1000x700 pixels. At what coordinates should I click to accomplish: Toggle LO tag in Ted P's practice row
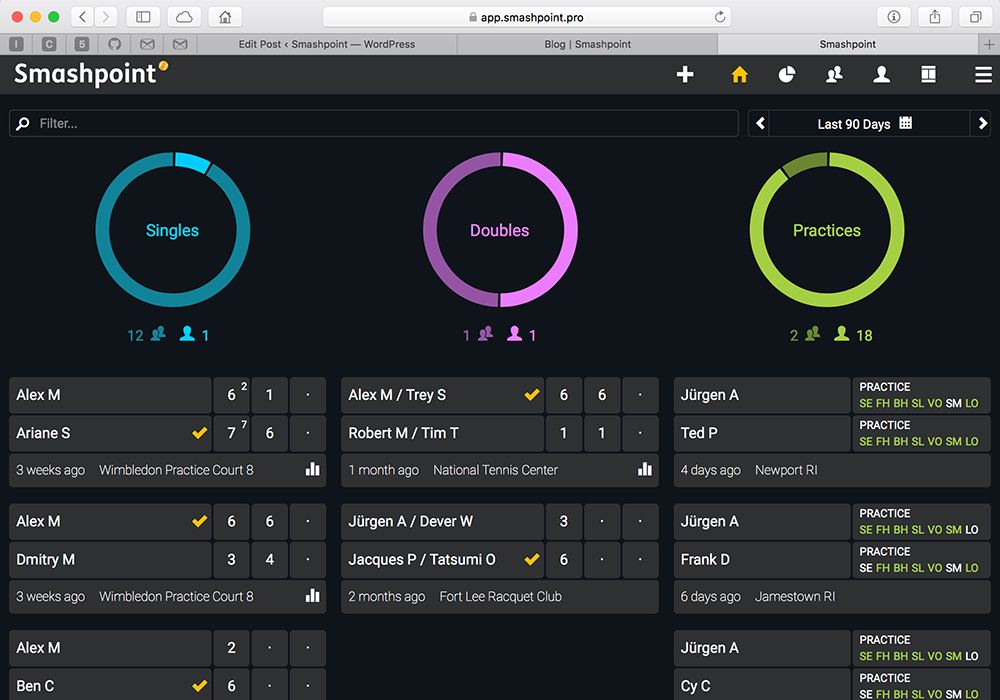click(x=972, y=441)
